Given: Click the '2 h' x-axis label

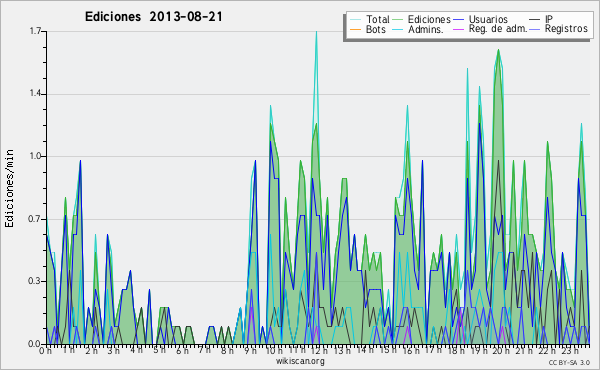Looking at the screenshot, I should [x=91, y=351].
